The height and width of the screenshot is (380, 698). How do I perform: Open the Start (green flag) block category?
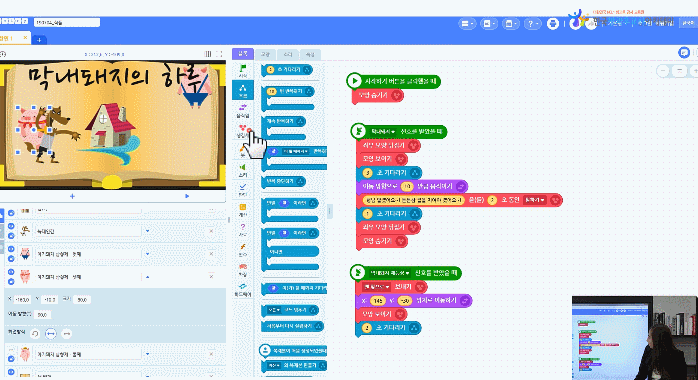pos(243,70)
